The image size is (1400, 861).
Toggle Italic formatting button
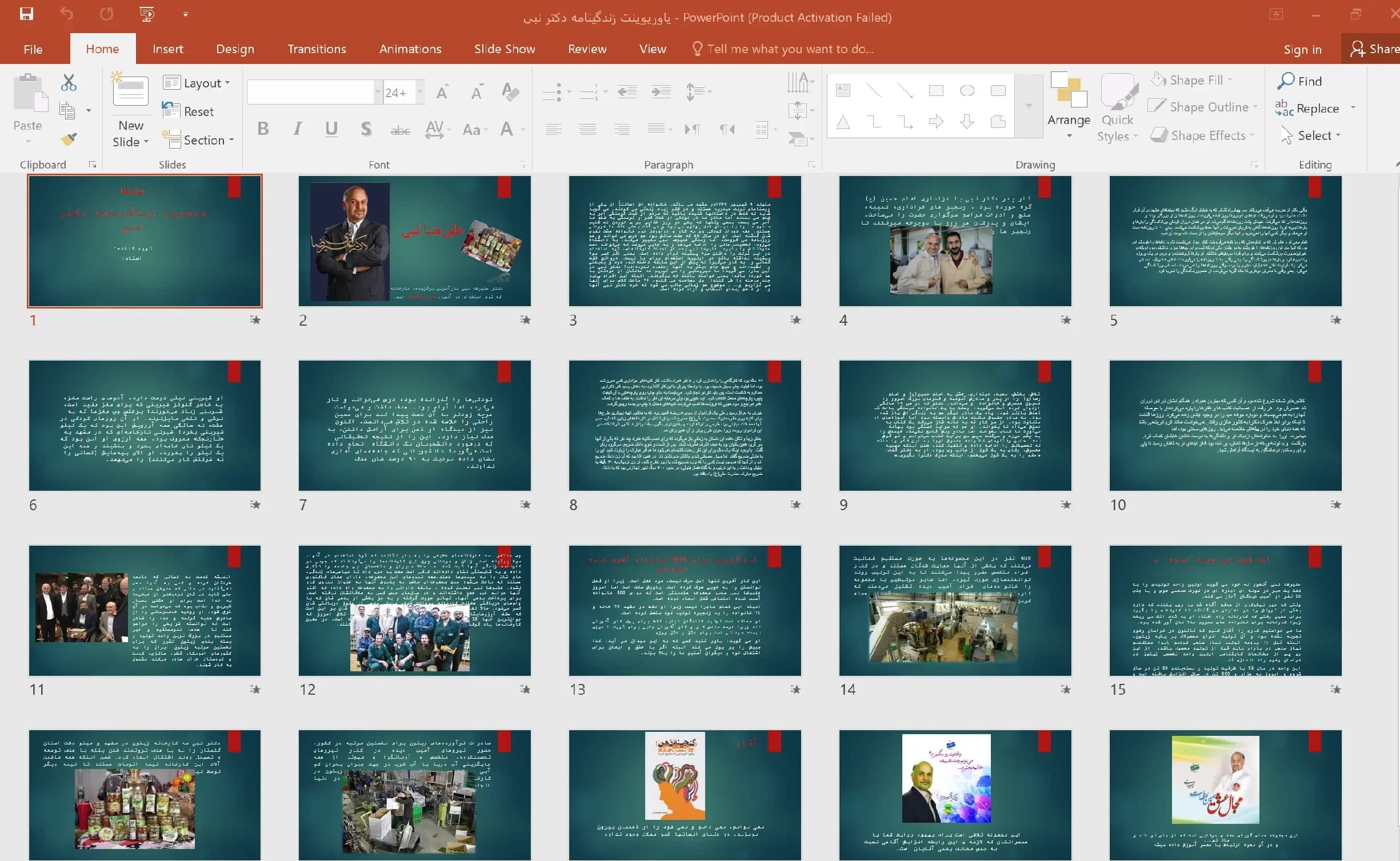[297, 129]
